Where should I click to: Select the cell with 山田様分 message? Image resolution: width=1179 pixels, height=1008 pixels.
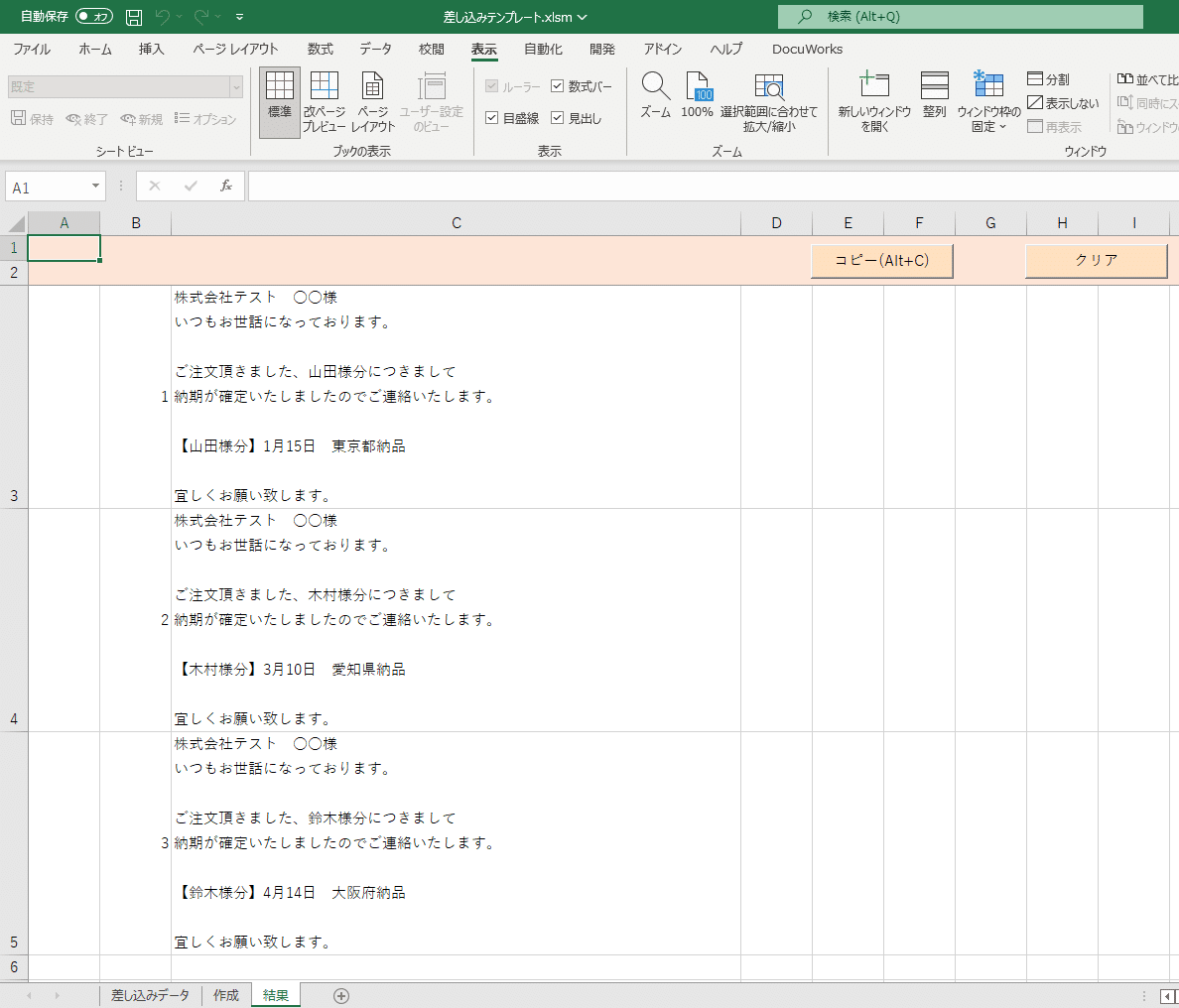coord(457,397)
